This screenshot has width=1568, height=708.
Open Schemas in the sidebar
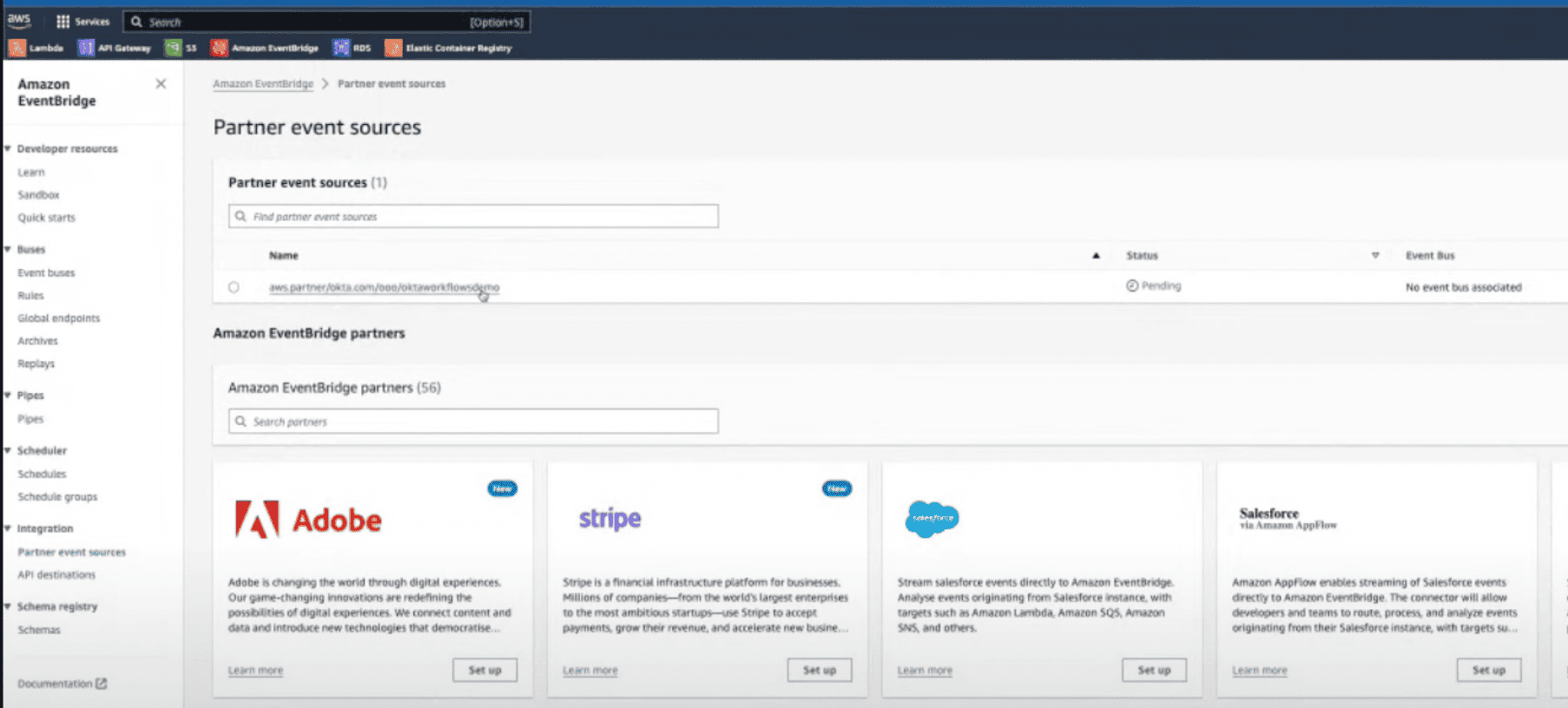[x=39, y=630]
